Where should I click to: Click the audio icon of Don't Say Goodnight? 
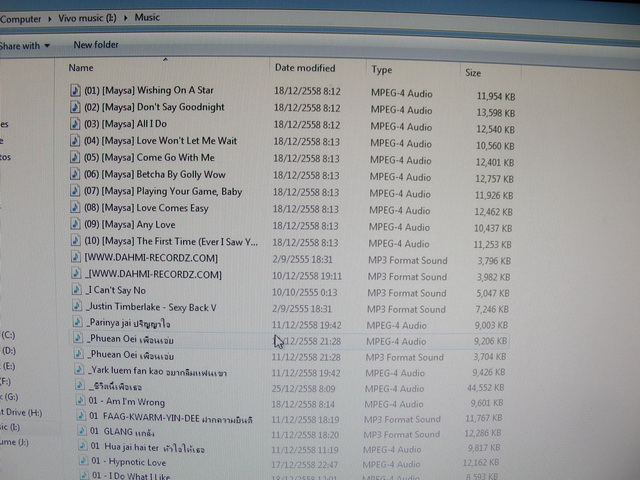75,107
